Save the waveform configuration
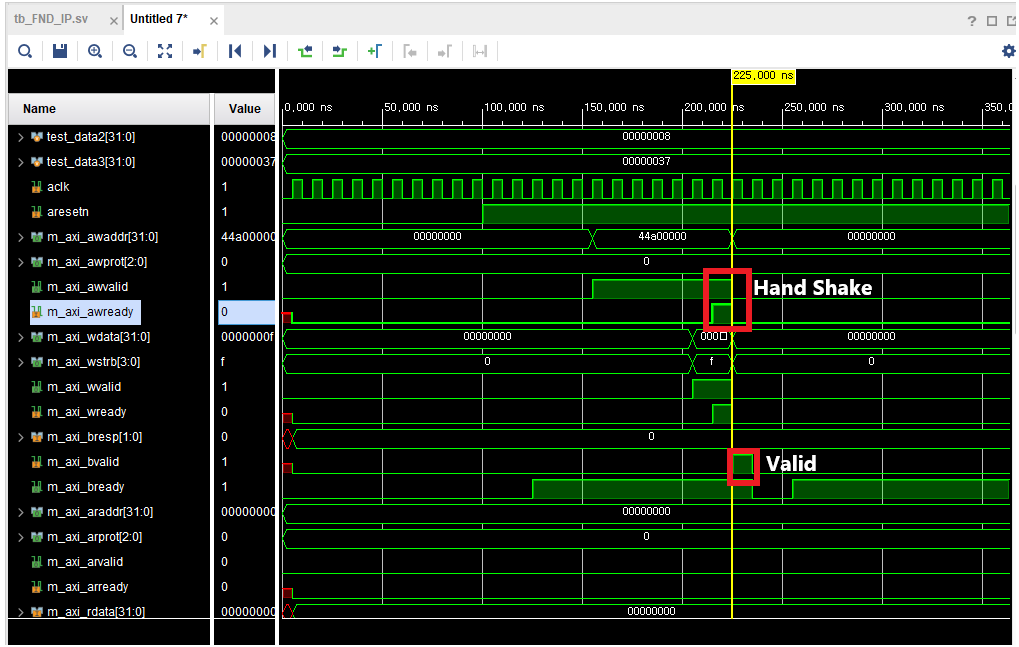 pos(60,51)
